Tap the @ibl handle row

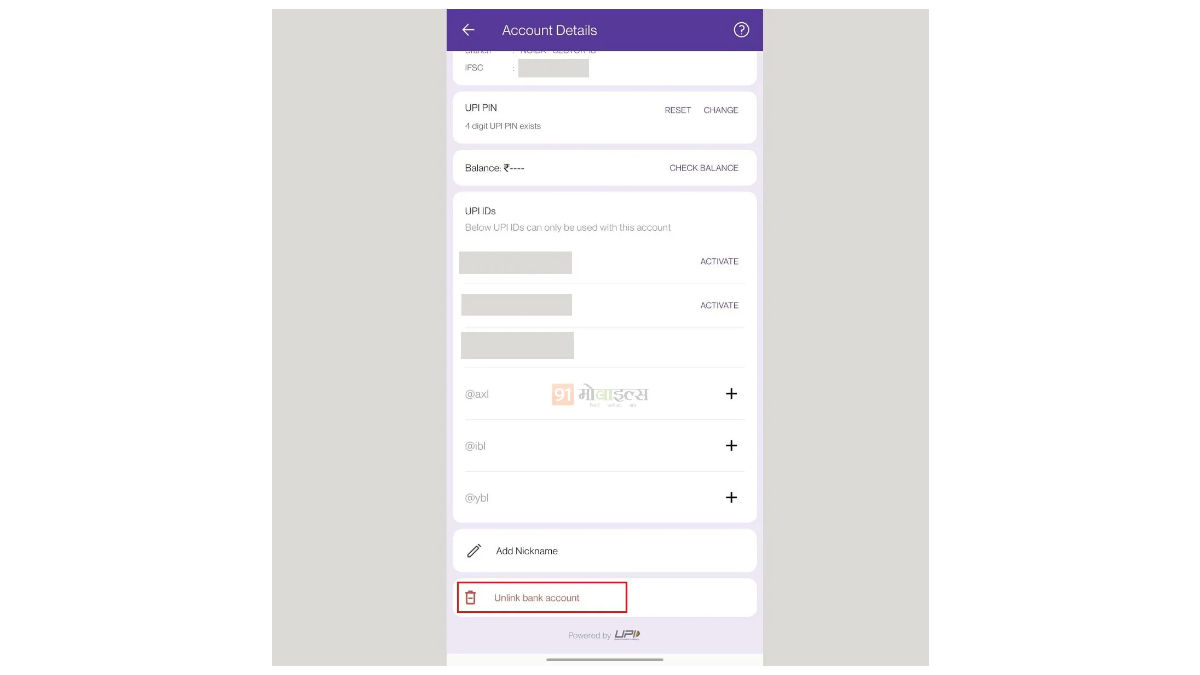coord(605,446)
